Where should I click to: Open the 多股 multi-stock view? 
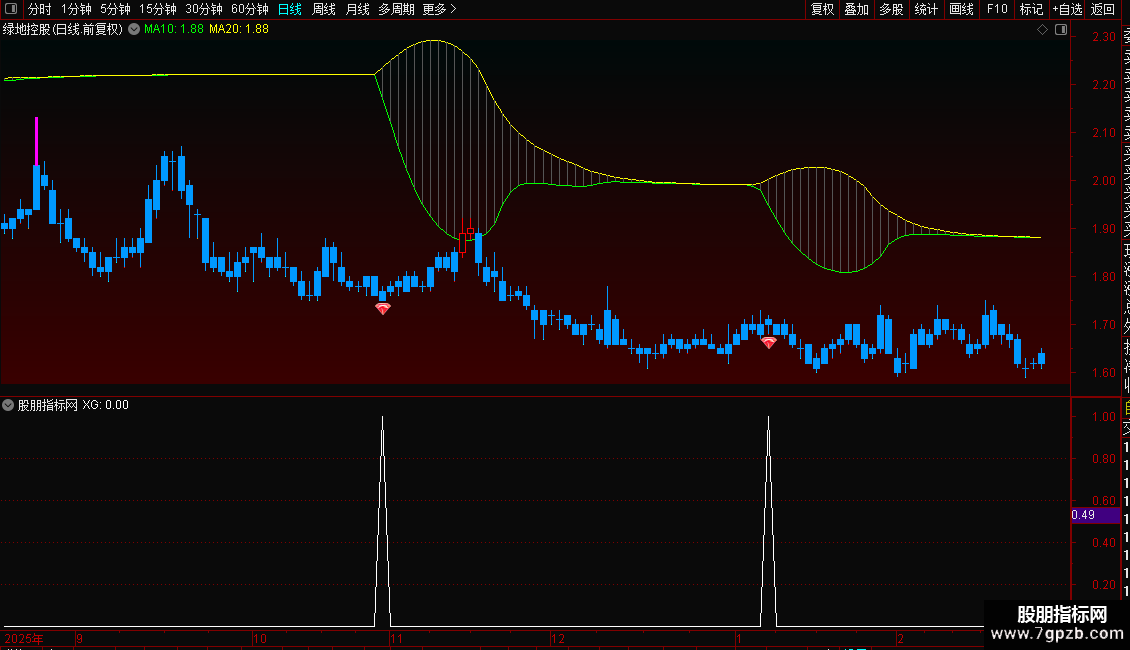(891, 9)
